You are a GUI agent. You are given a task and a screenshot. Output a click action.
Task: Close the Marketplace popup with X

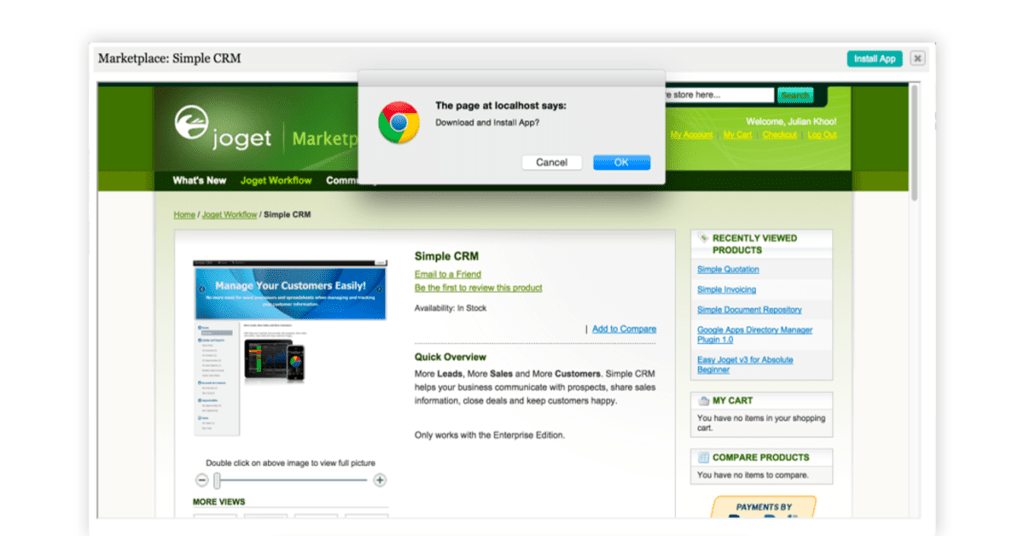point(917,59)
